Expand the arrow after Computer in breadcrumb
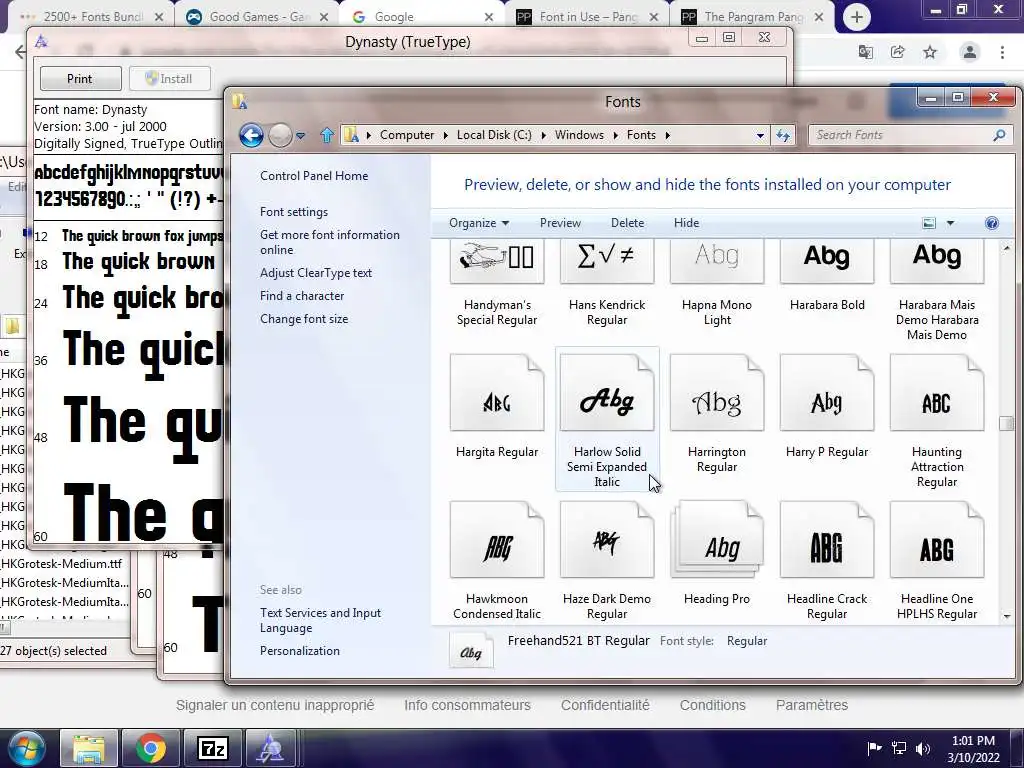This screenshot has width=1024, height=768. 446,135
